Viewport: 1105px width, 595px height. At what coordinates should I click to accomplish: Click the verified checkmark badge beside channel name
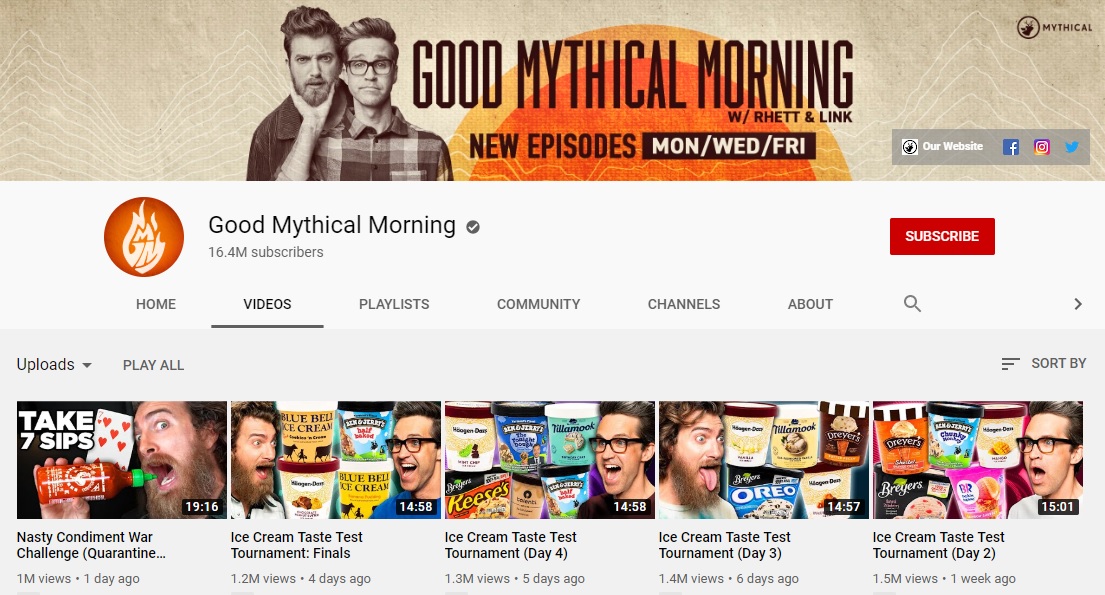(x=473, y=226)
